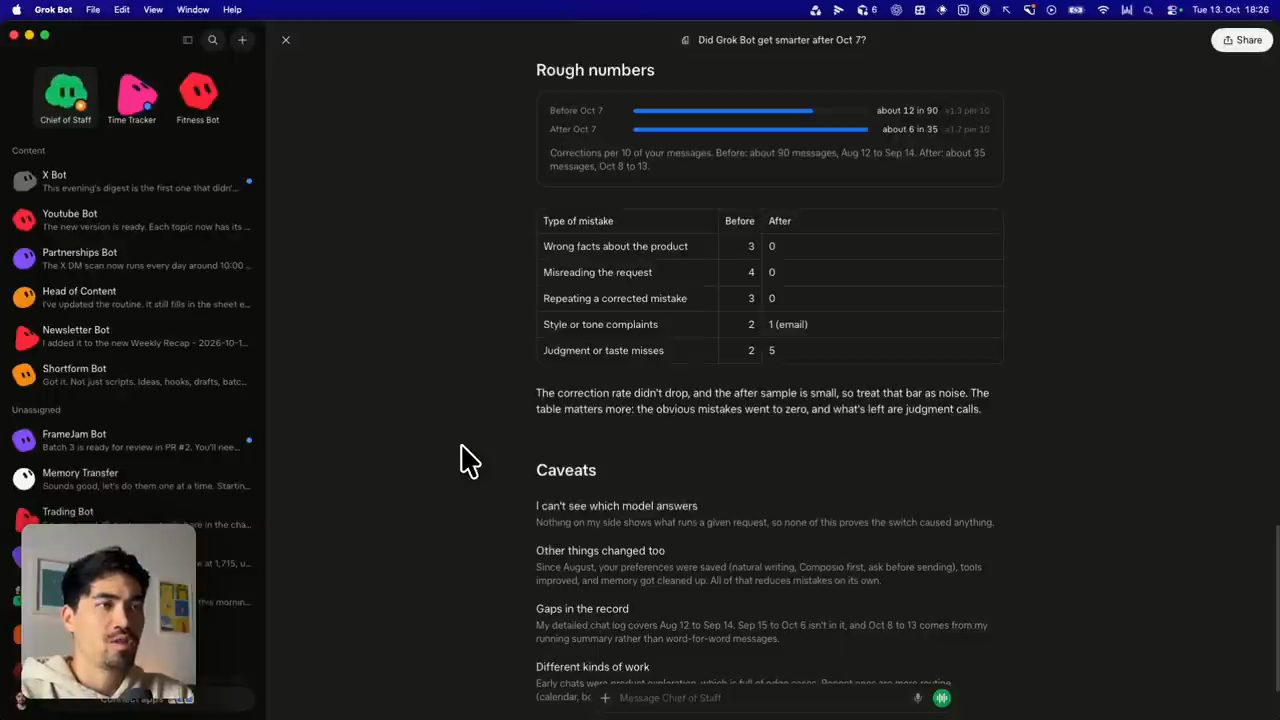
Task: Open the Memory Transfer conversation
Action: pos(133,479)
